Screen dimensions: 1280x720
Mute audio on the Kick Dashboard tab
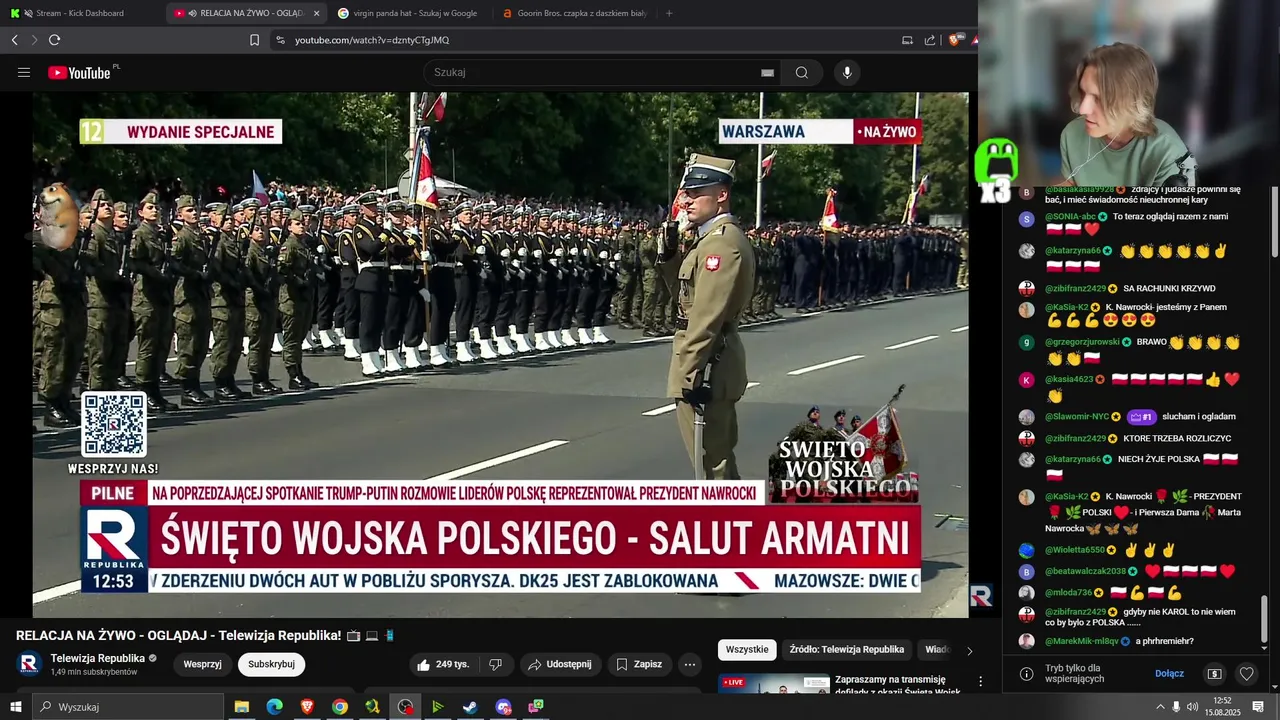pos(28,13)
